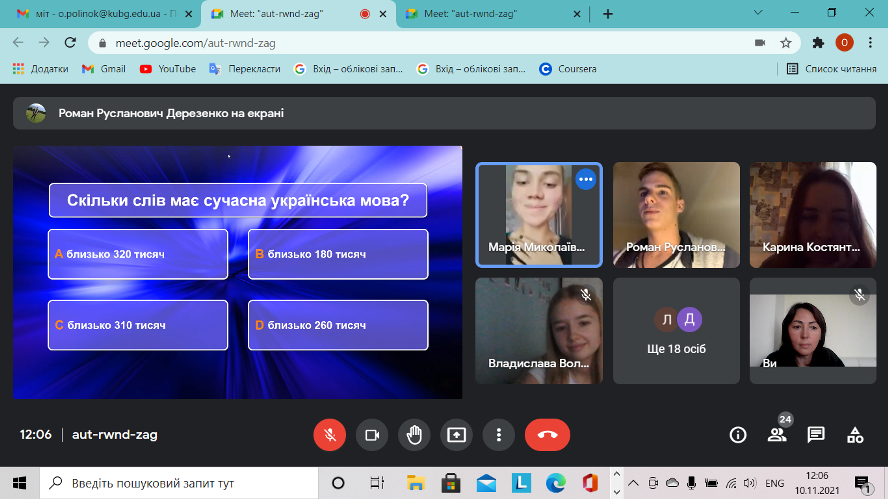The image size is (888, 499).
Task: Expand the 'Ще 18 осіб' participants tile
Action: 676,331
